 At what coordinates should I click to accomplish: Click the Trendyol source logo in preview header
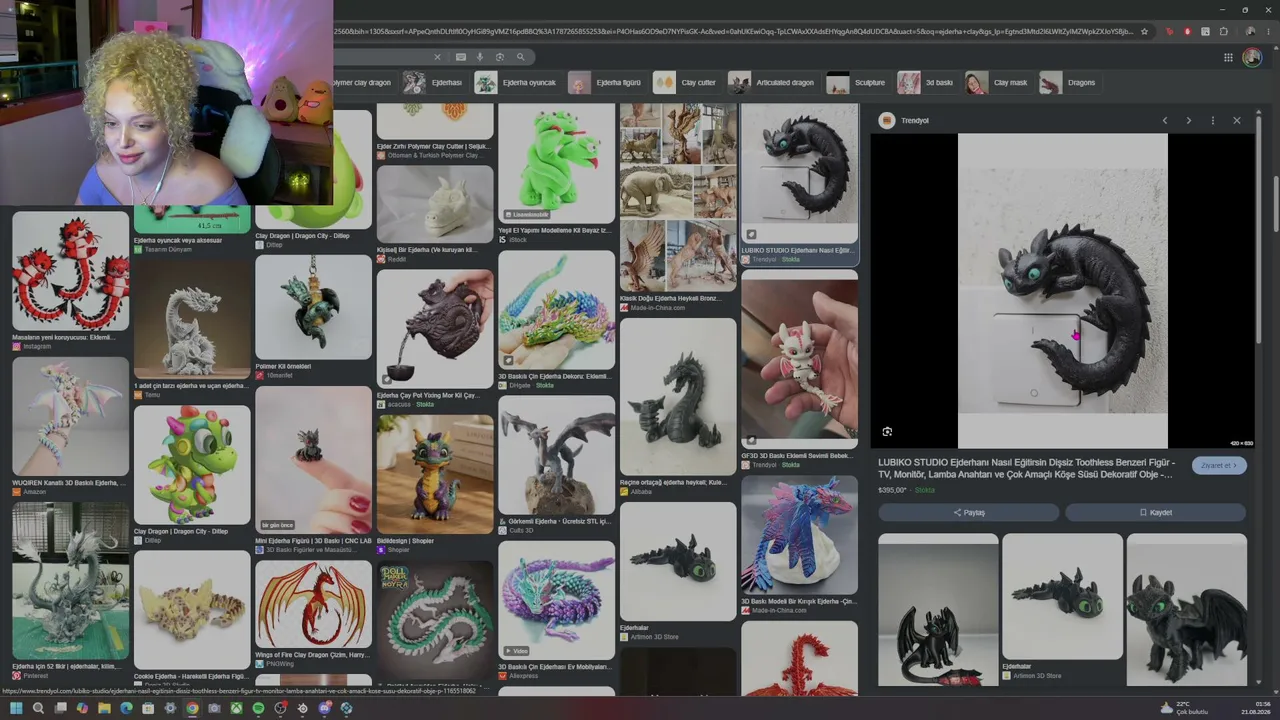coord(886,120)
